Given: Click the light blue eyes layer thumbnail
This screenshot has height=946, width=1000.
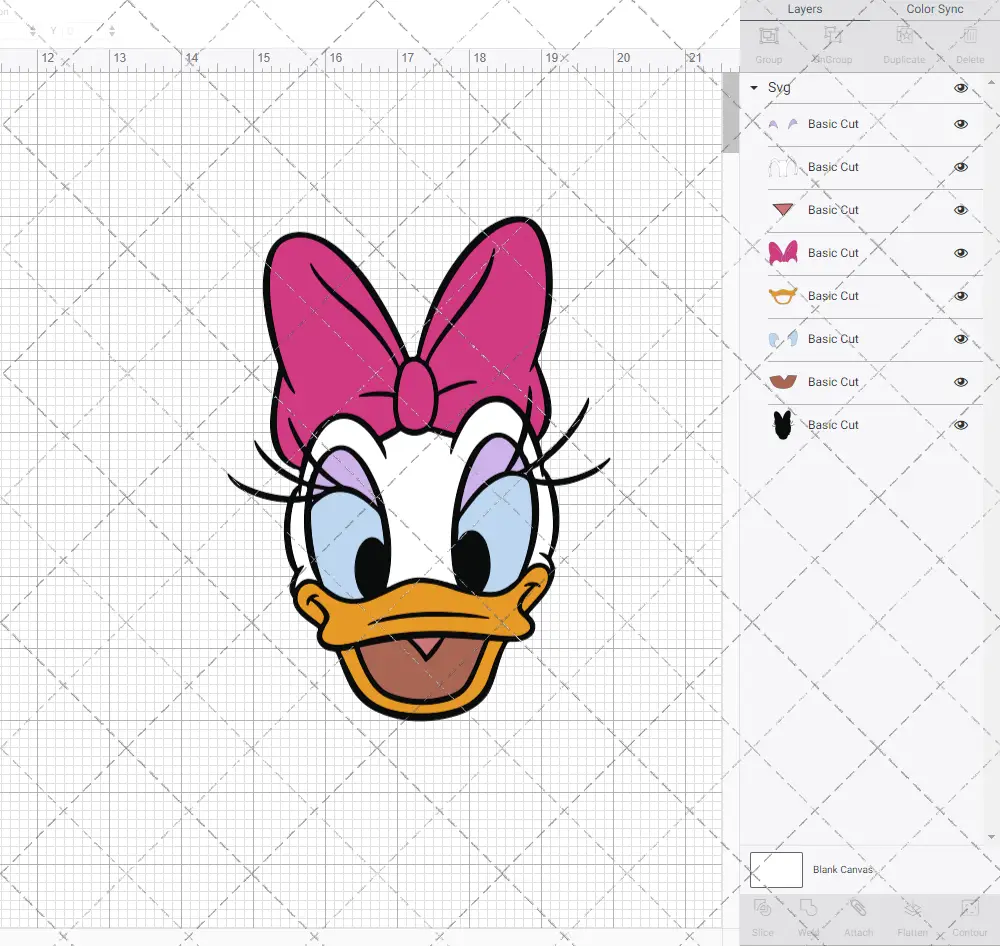Looking at the screenshot, I should click(x=783, y=339).
